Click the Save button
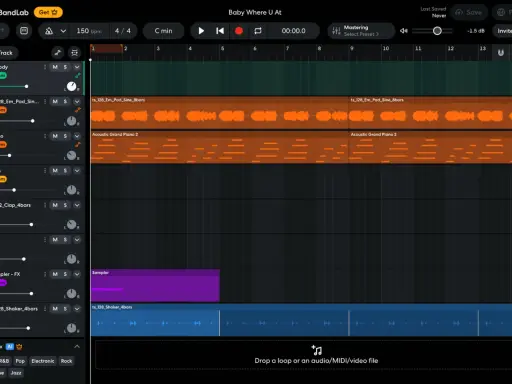This screenshot has height=384, width=512. point(469,12)
